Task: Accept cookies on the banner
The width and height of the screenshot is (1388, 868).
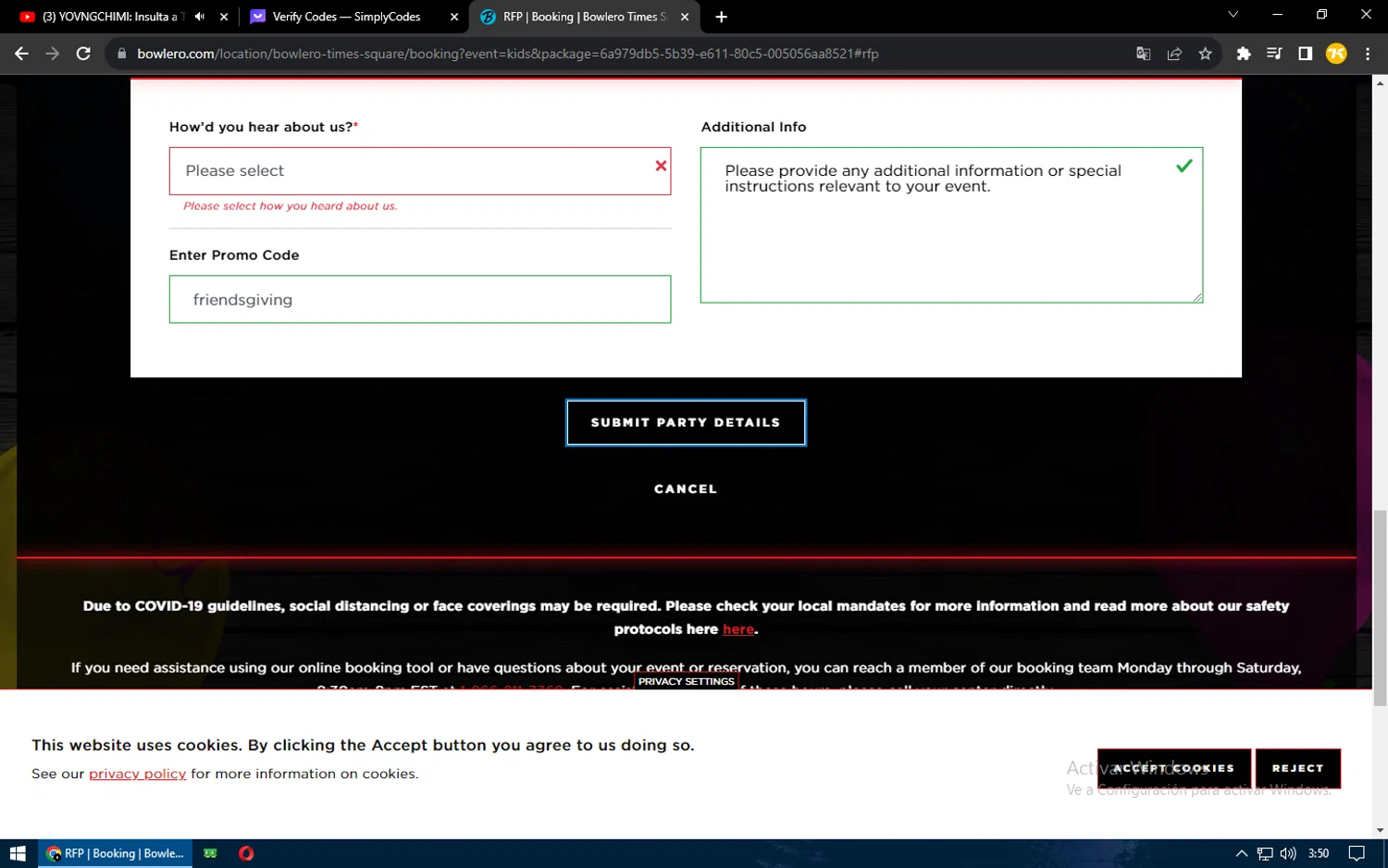Action: click(x=1174, y=768)
